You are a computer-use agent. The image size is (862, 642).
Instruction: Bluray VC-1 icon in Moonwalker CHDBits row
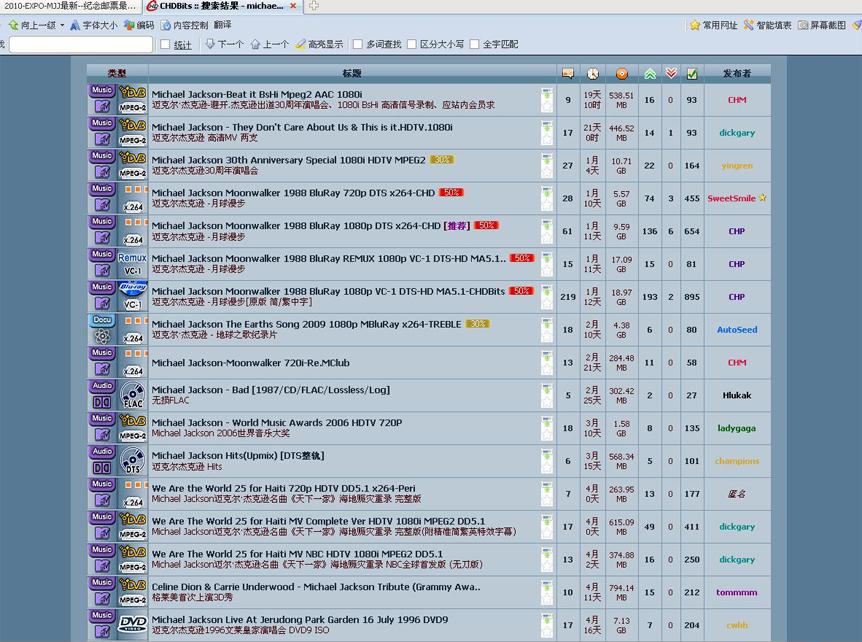(x=132, y=297)
